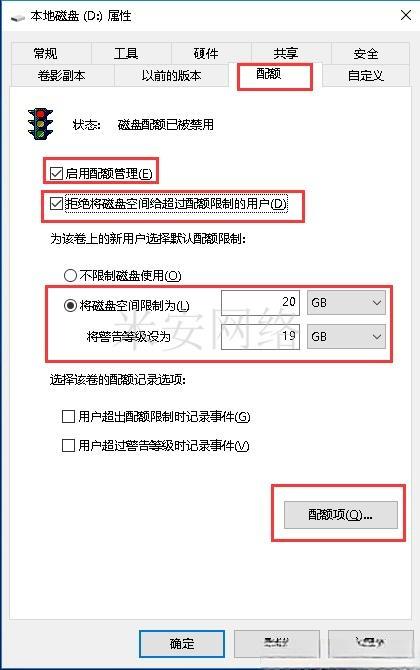420x670 pixels.
Task: Close the 本地磁盘 (D:) 属性 dialog
Action: pyautogui.click(x=406, y=16)
